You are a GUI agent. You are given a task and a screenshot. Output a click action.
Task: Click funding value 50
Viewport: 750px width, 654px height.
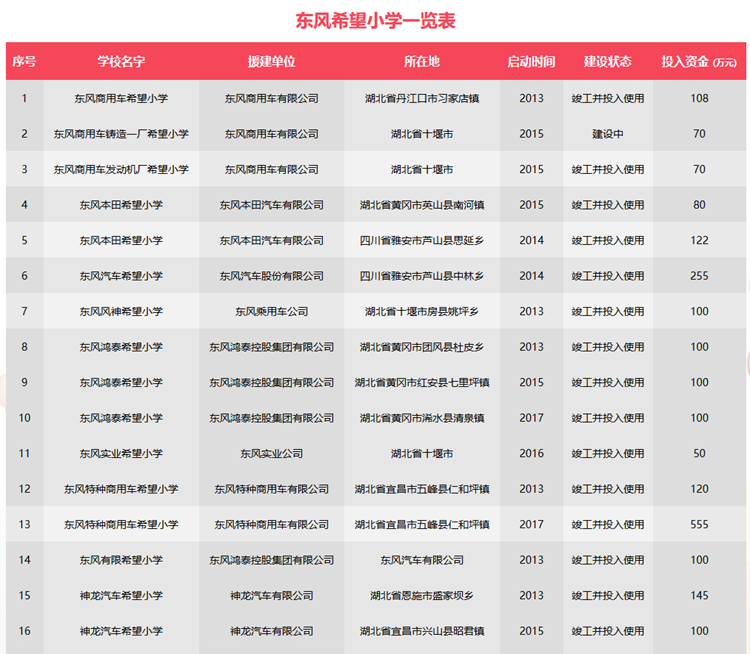click(699, 454)
